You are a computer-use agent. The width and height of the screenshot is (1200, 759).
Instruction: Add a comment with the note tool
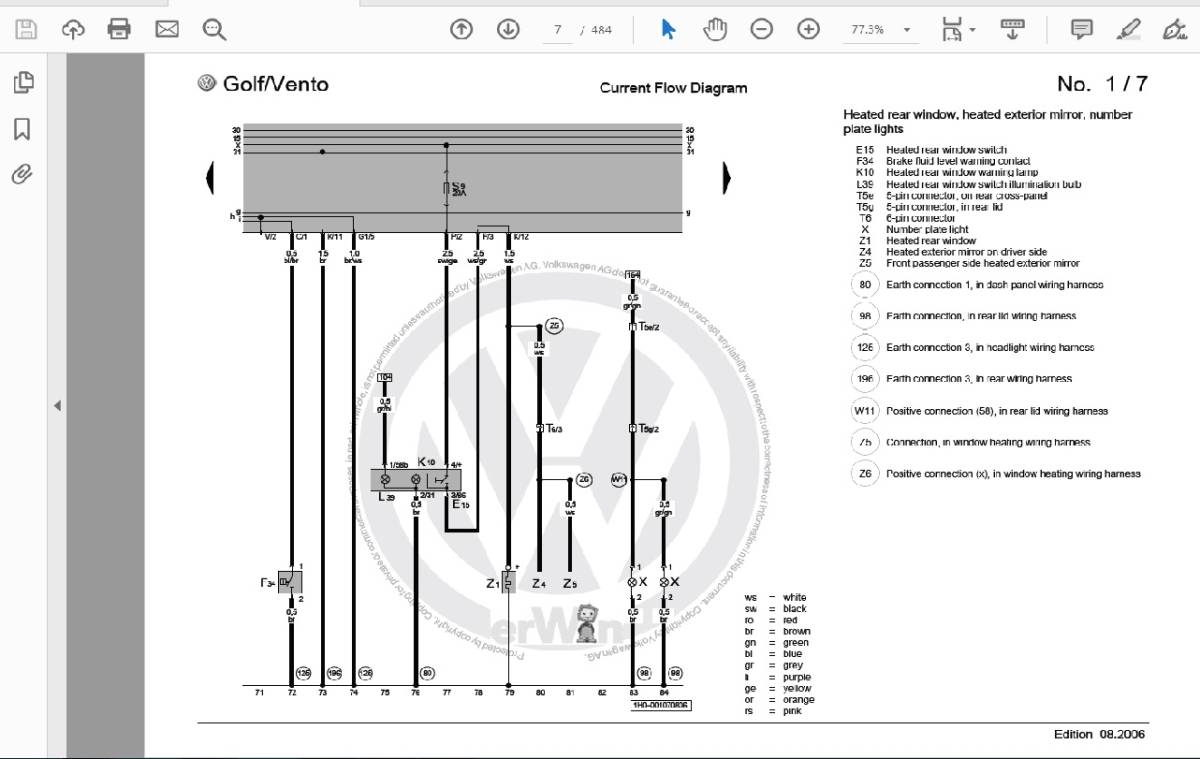pos(1082,29)
